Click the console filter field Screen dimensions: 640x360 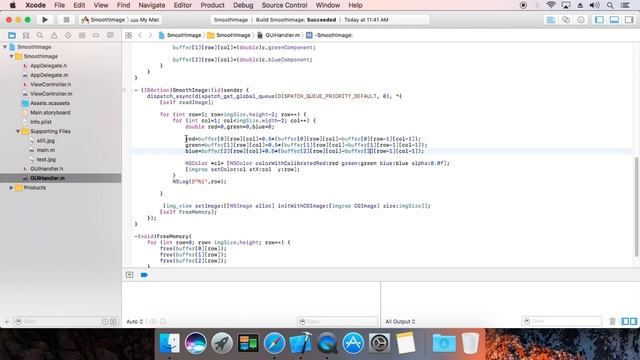(561, 321)
